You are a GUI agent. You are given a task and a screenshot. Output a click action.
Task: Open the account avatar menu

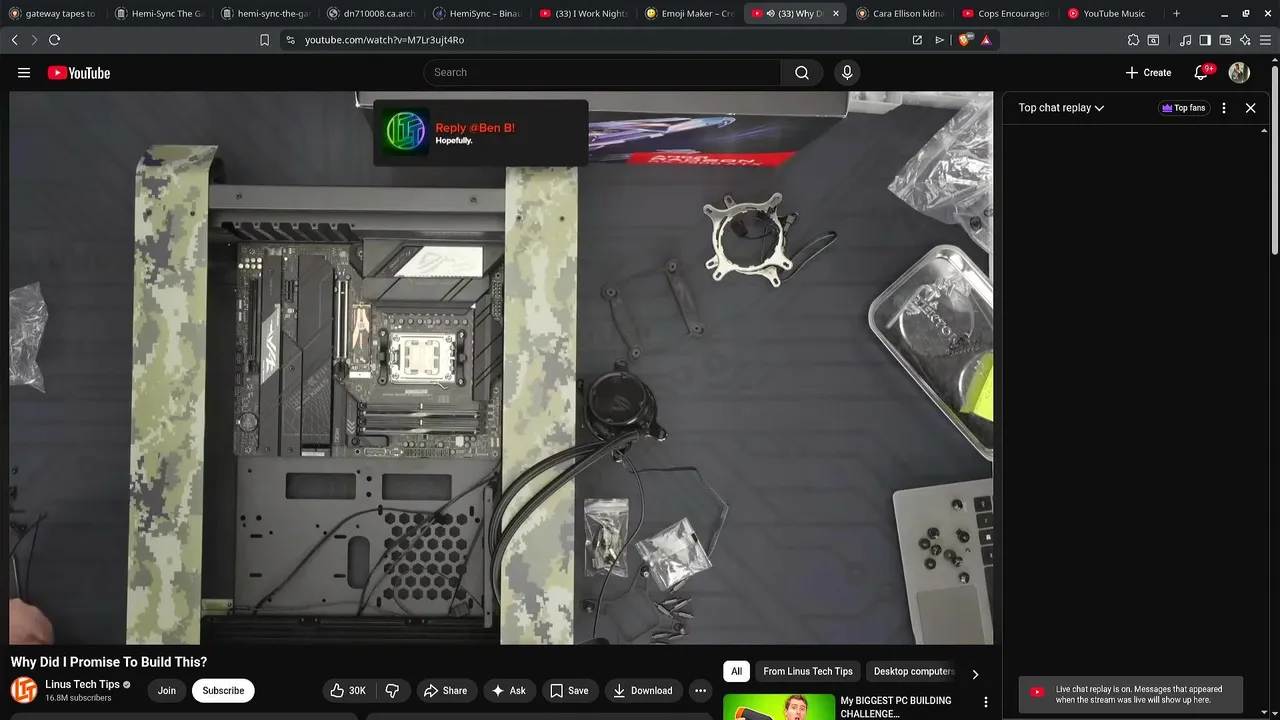[1239, 72]
